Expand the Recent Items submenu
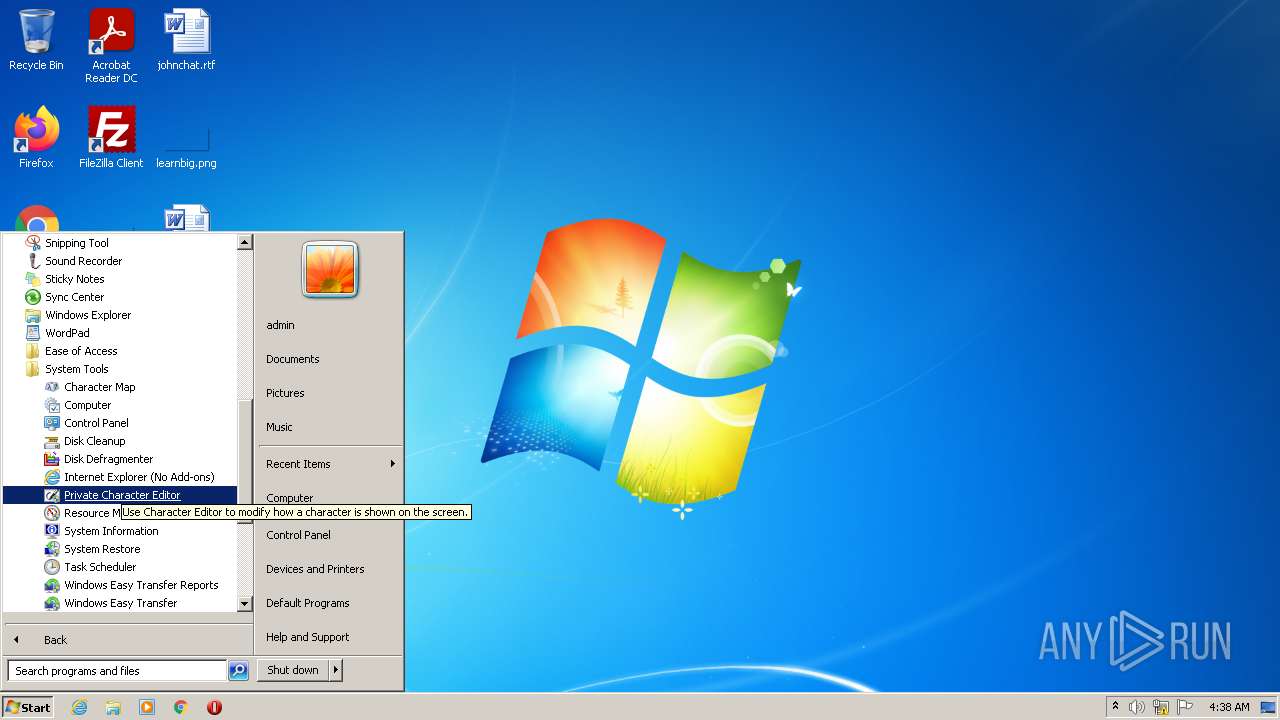The height and width of the screenshot is (720, 1280). point(330,464)
